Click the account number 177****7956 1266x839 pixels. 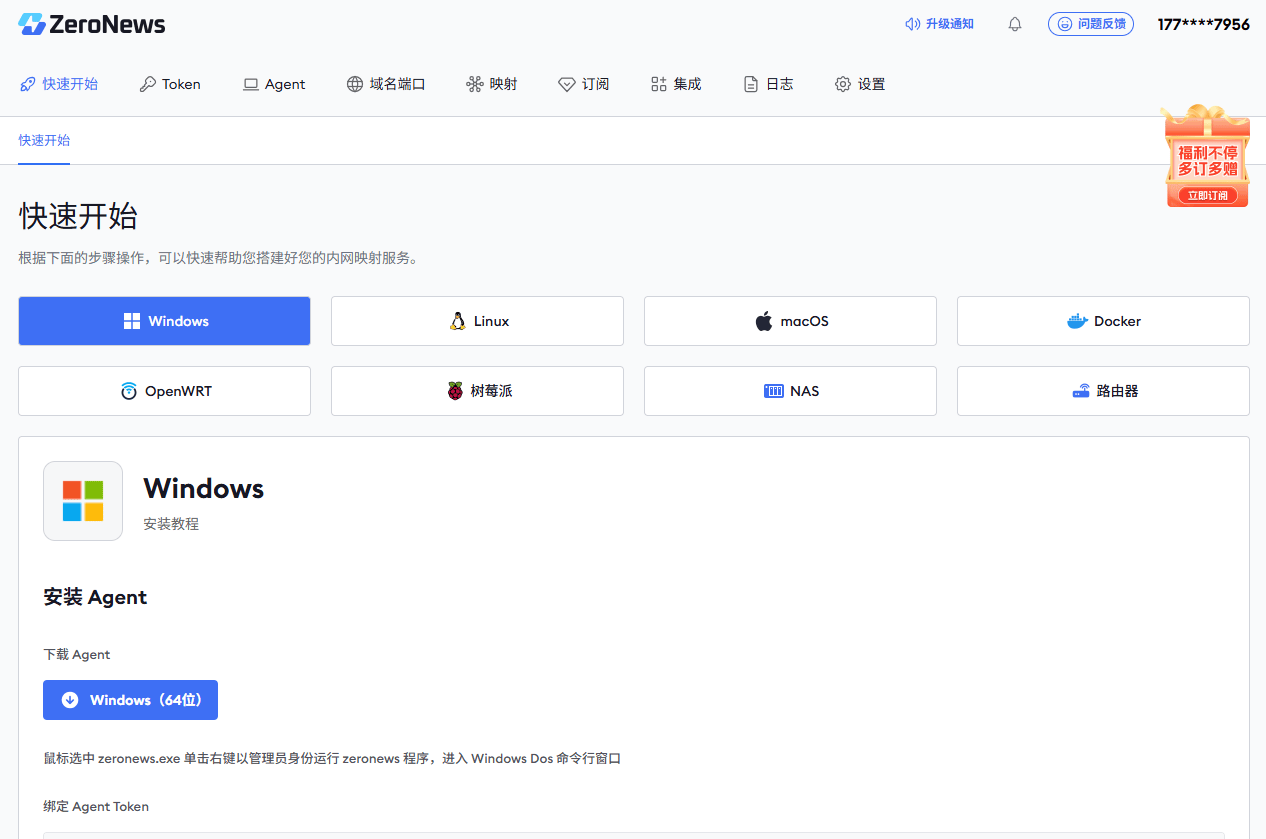[1203, 24]
